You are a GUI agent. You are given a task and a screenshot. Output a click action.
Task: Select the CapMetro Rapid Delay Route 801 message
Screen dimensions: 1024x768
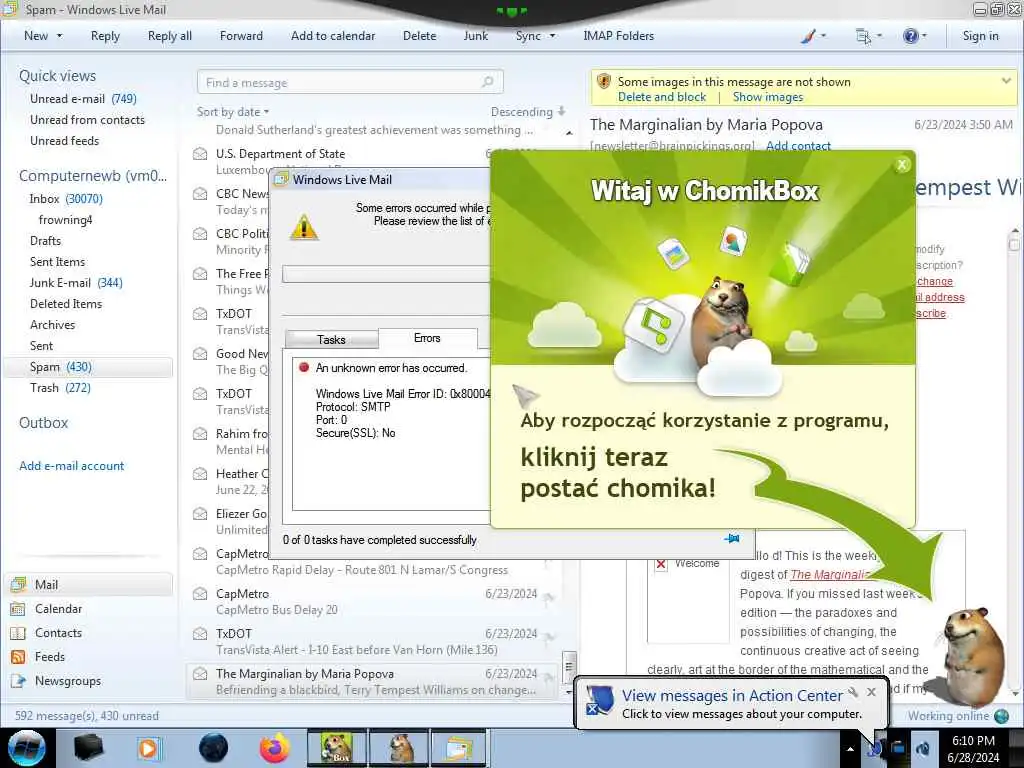372,562
